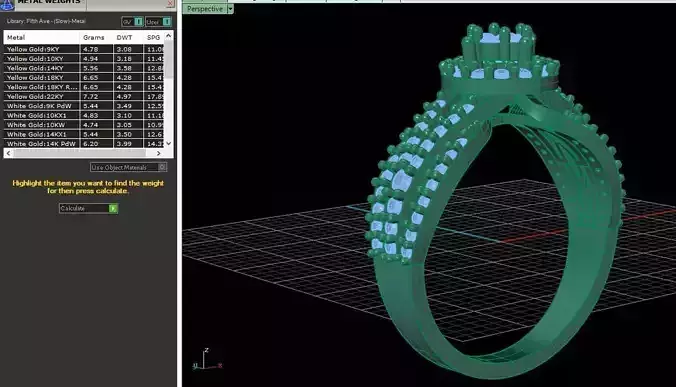Select the White Gold:10KW row
676x387 pixels.
(x=84, y=125)
